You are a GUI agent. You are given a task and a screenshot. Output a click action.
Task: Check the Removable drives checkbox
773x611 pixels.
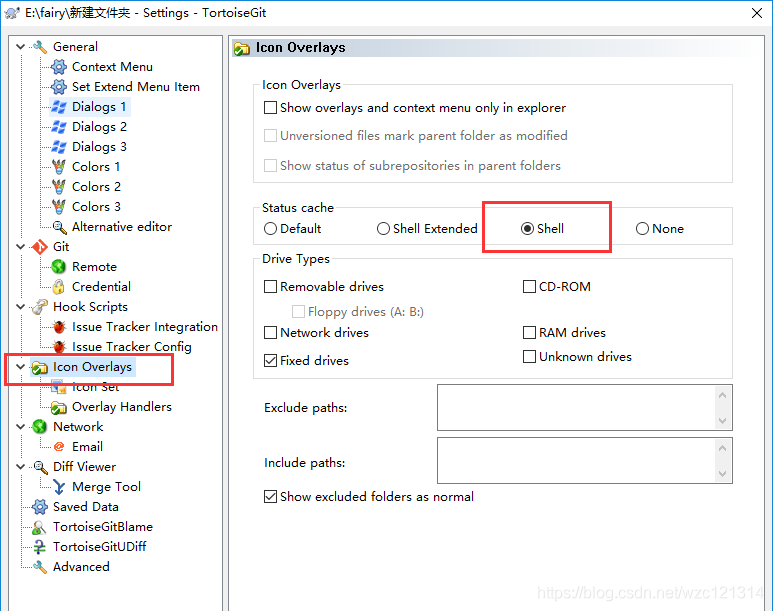click(x=270, y=287)
